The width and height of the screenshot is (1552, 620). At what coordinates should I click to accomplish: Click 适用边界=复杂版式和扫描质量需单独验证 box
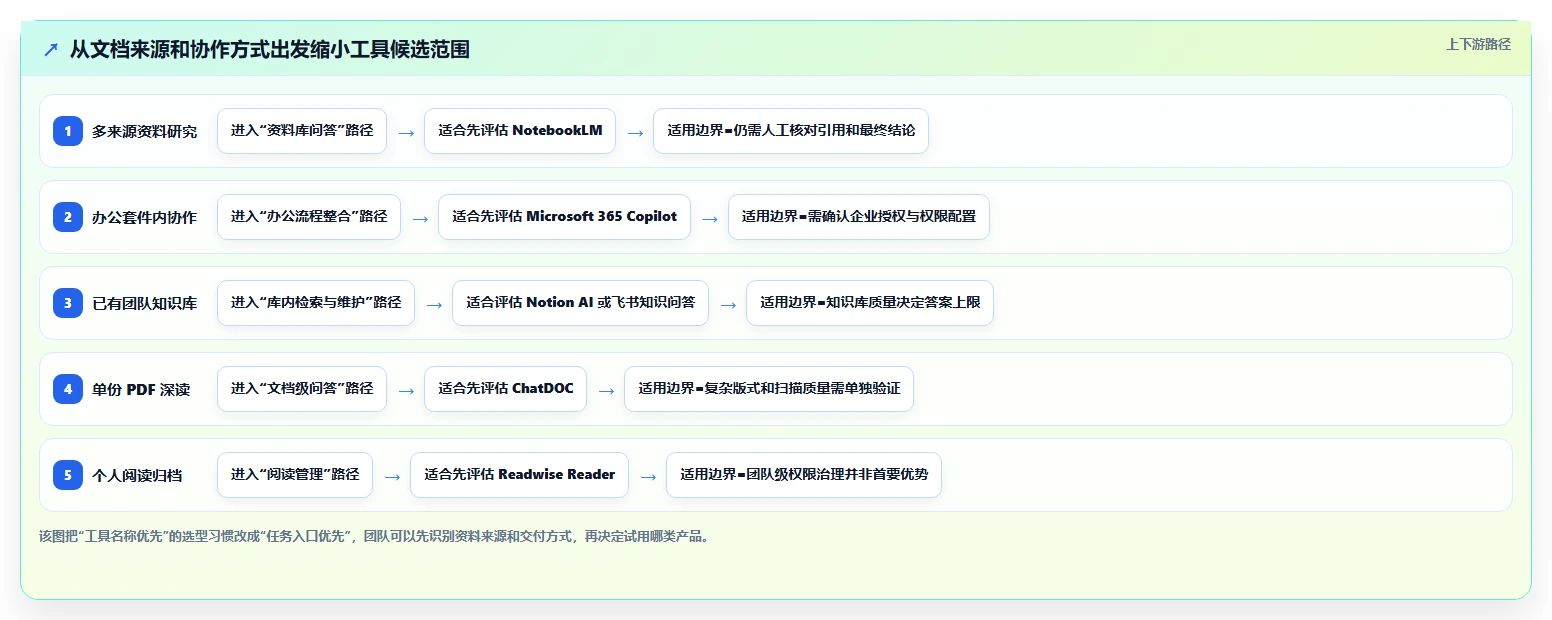point(769,389)
